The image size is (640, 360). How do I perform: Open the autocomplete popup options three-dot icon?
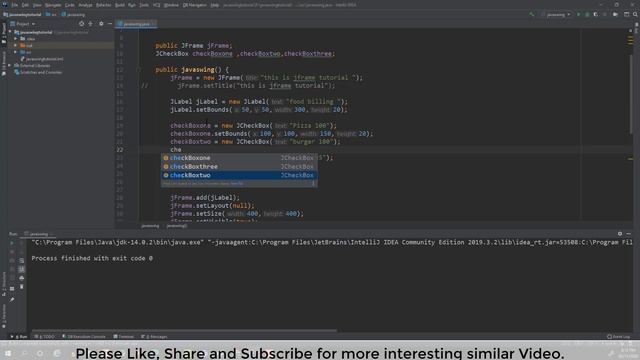313,184
